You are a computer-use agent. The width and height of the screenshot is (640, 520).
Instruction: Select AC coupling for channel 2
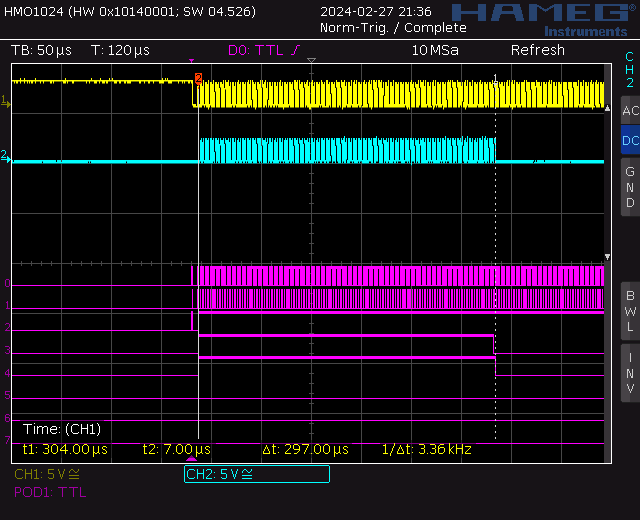[630, 110]
